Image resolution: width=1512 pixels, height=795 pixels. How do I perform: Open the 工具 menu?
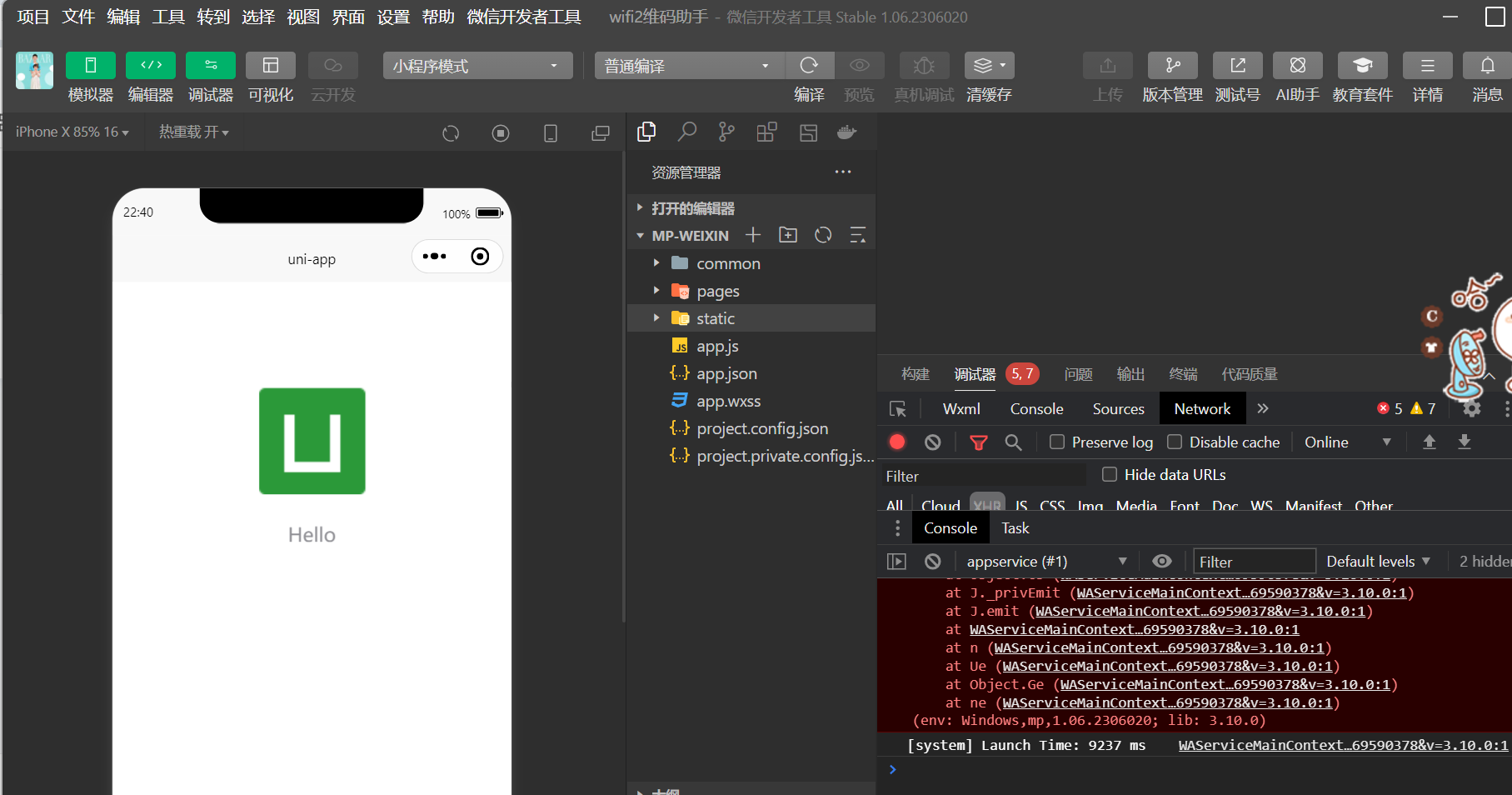[168, 17]
